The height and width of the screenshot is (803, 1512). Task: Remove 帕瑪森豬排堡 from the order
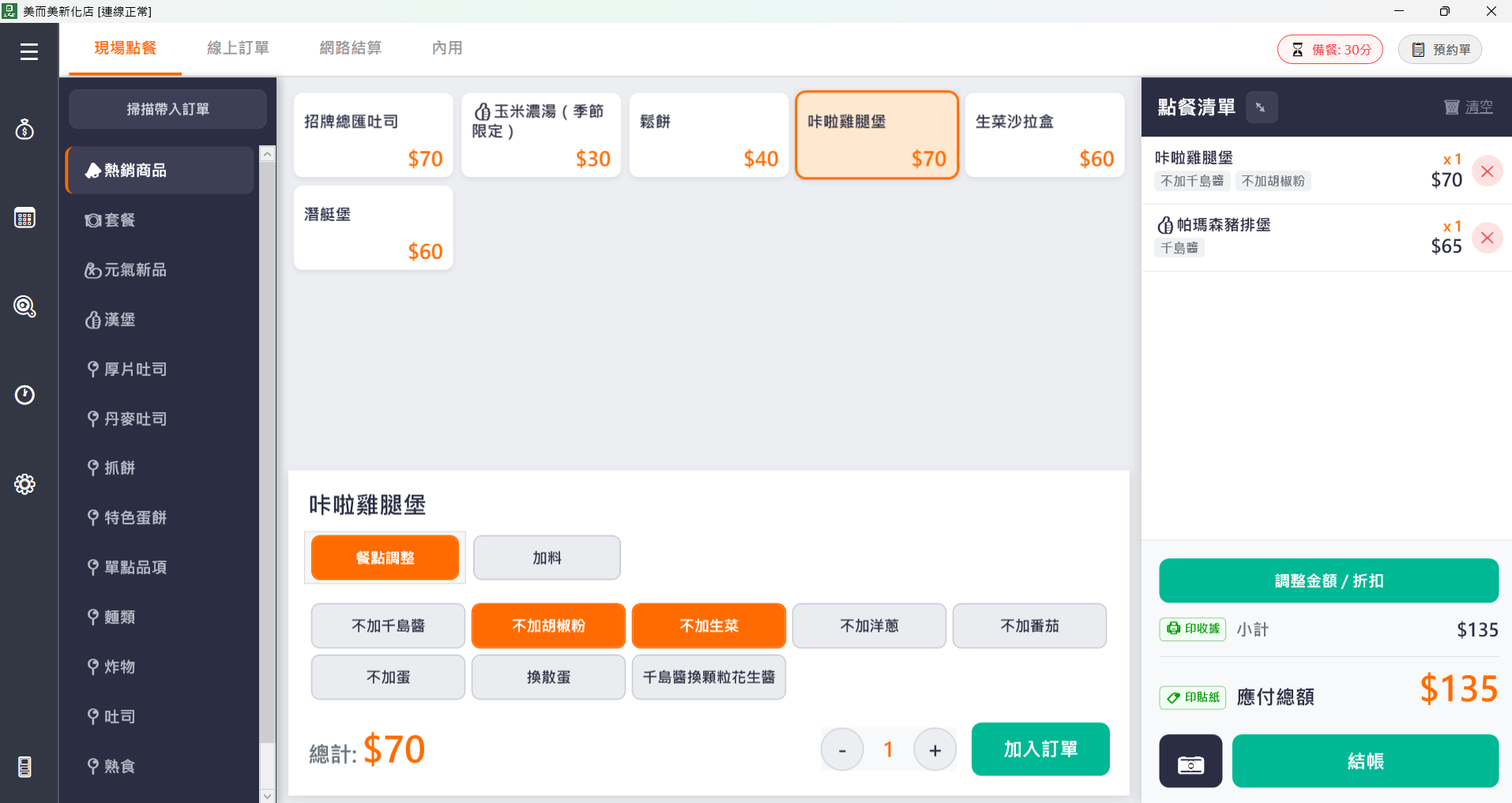(x=1488, y=238)
